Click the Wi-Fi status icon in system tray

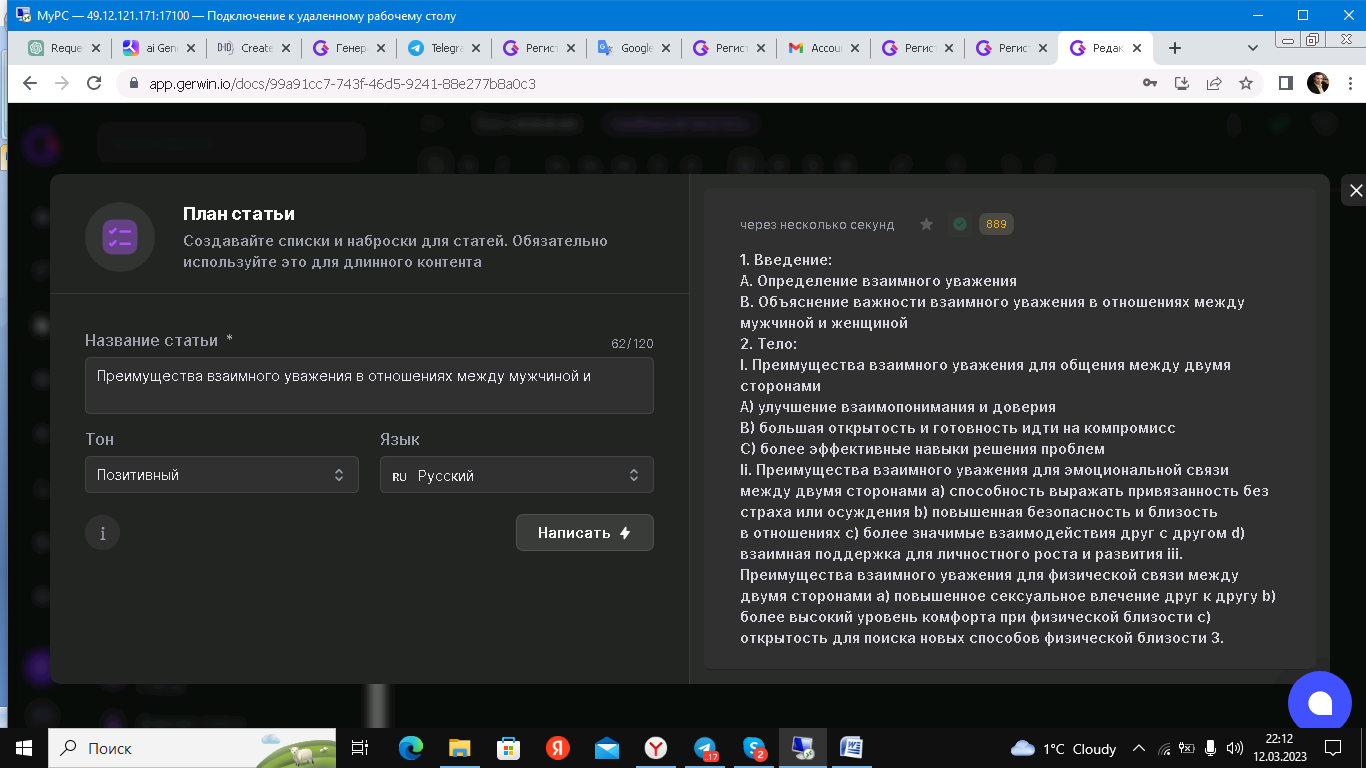tap(1166, 749)
